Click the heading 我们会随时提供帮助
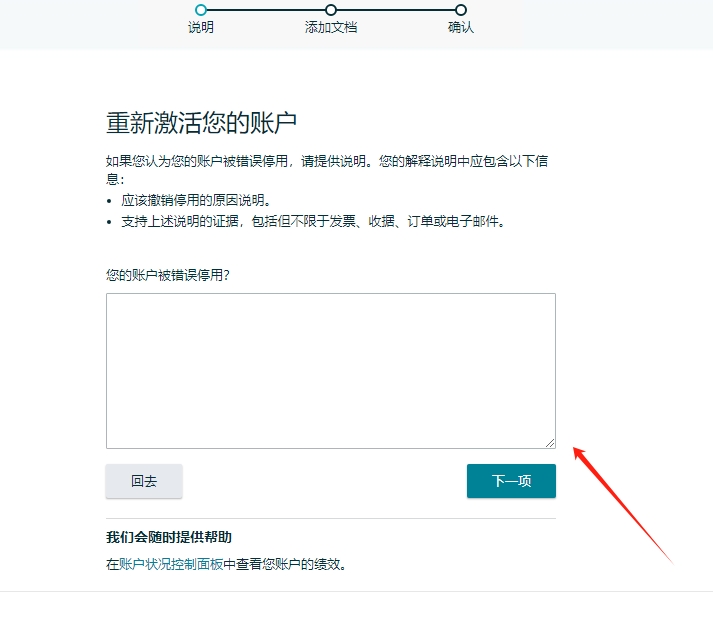The width and height of the screenshot is (713, 624). 169,537
